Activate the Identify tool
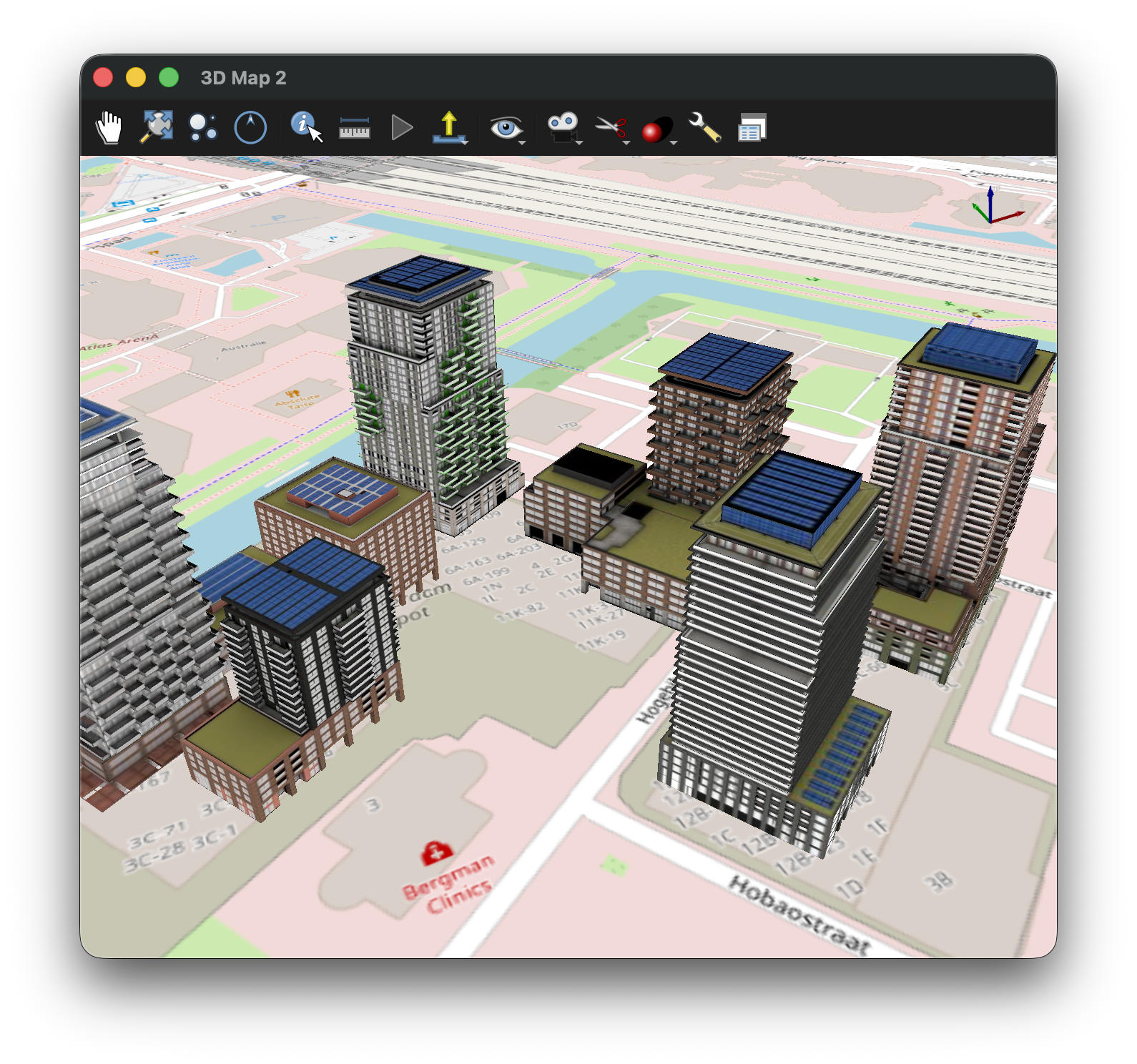 pos(306,127)
